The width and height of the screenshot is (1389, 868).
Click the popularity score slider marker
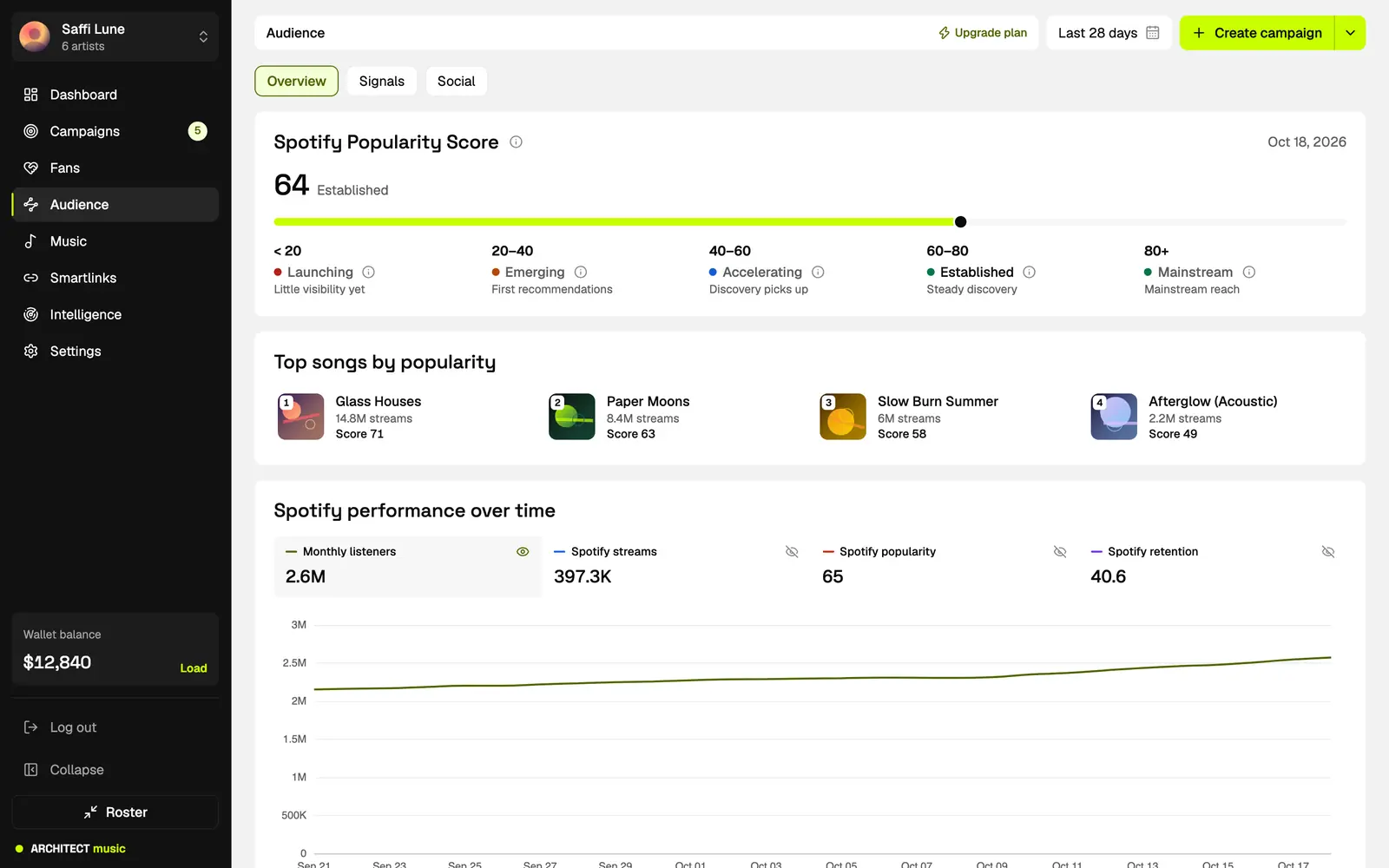[960, 222]
